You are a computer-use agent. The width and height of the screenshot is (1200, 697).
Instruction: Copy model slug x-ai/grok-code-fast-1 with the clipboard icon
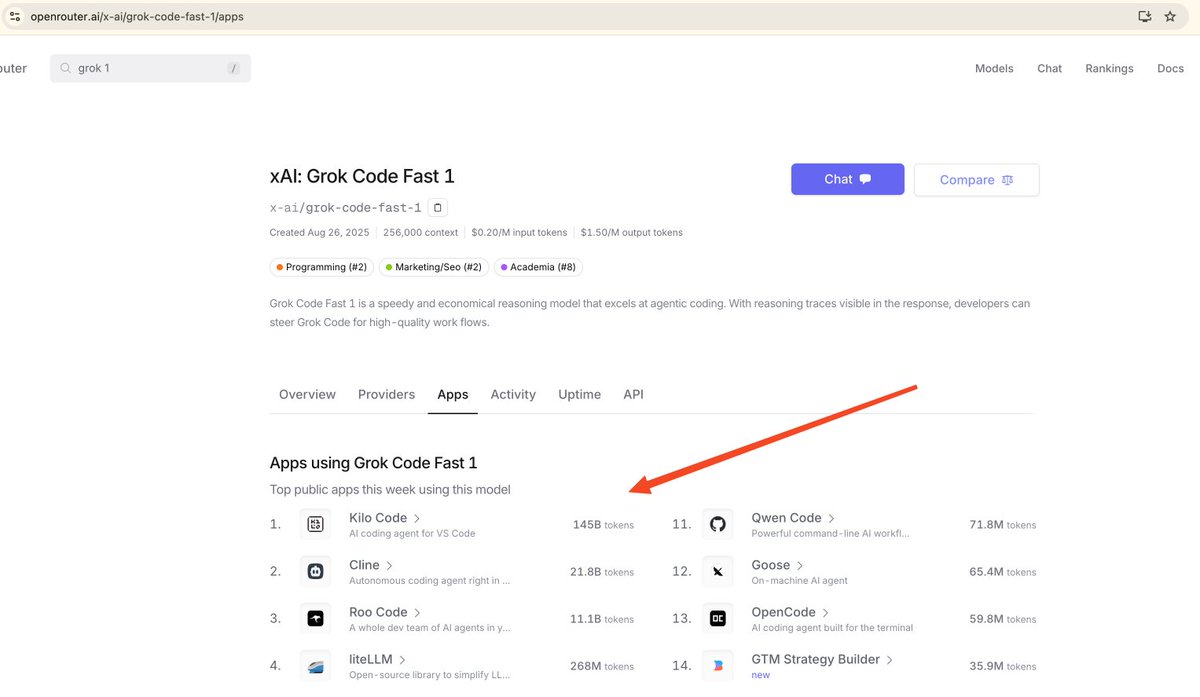[x=438, y=208]
